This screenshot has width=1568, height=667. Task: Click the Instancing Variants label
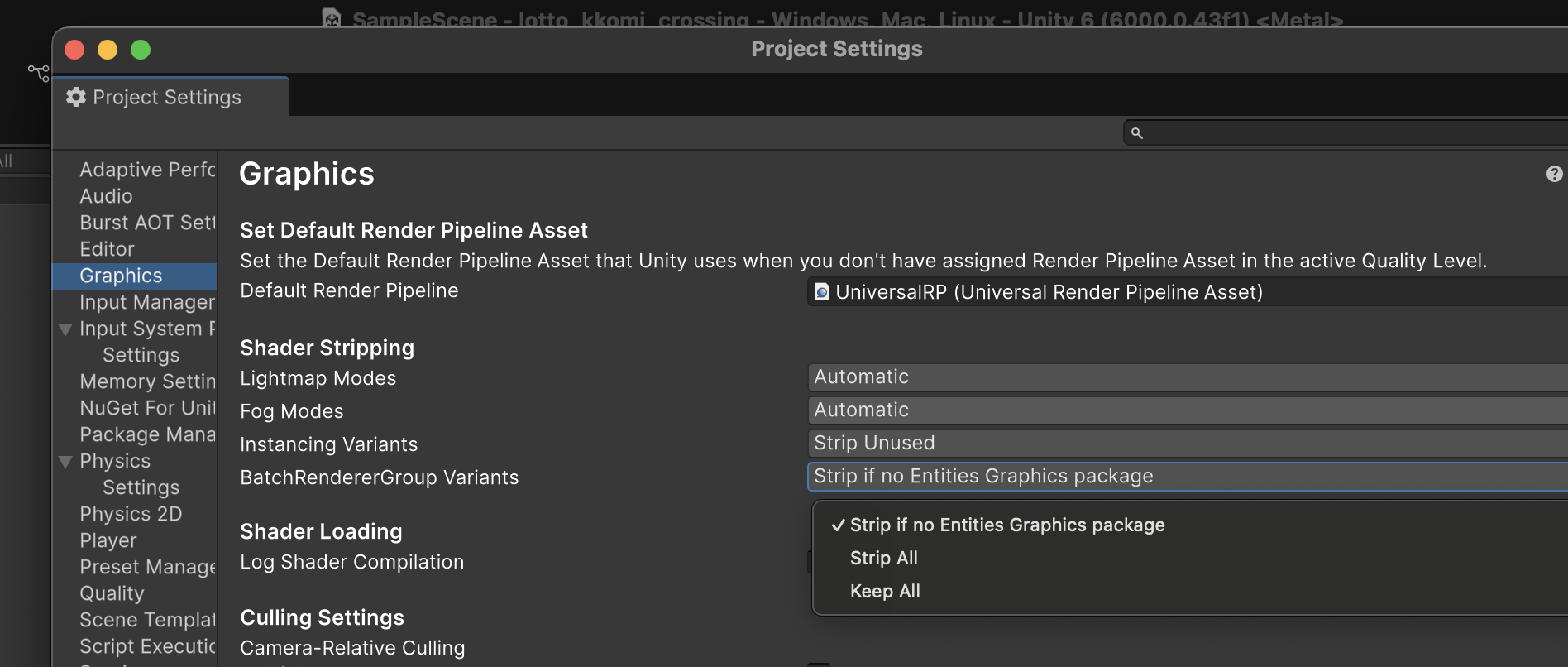coord(328,444)
